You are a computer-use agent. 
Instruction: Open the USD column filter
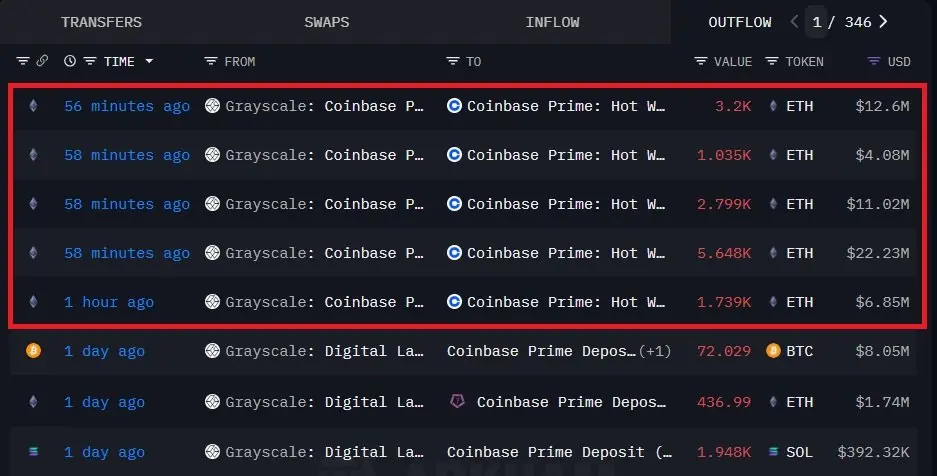pyautogui.click(x=874, y=61)
